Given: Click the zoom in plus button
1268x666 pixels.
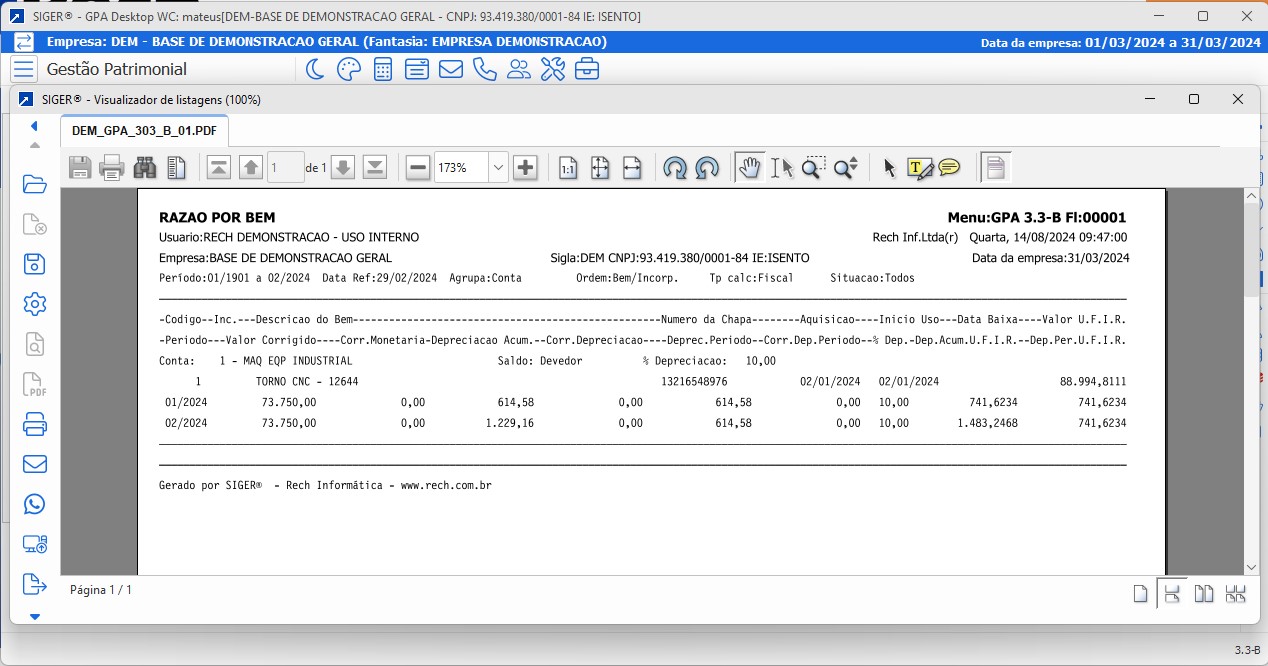Looking at the screenshot, I should pos(526,168).
